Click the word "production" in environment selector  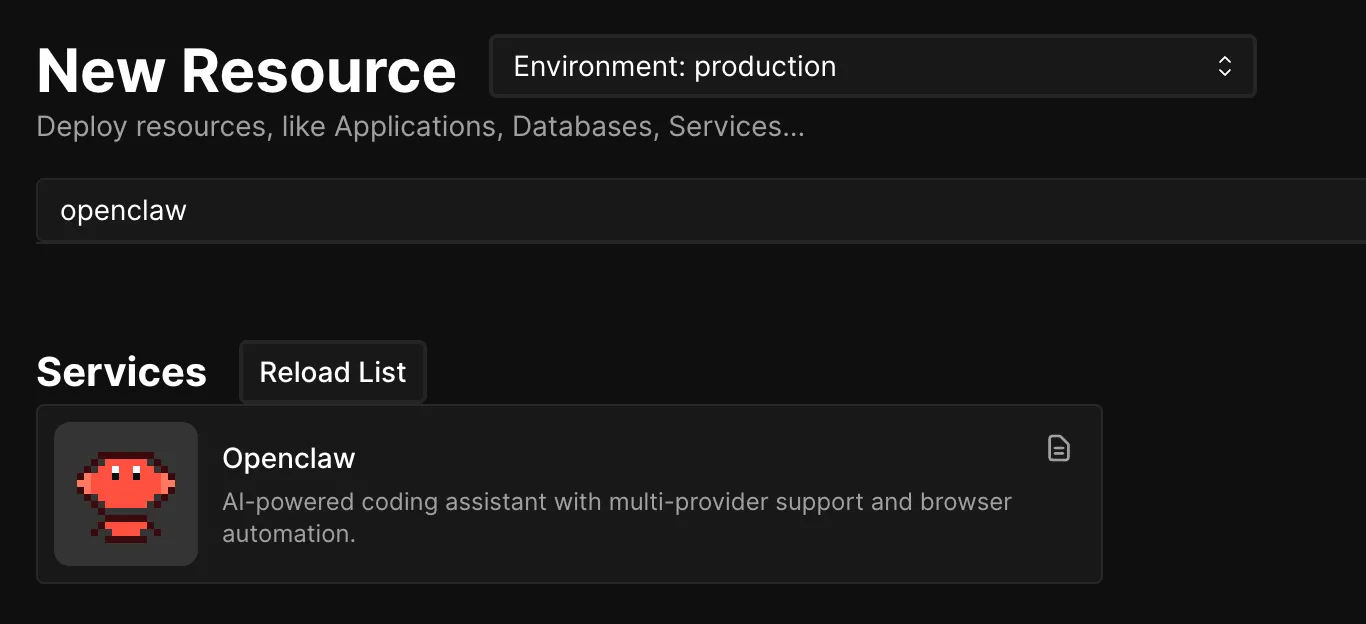(x=765, y=67)
